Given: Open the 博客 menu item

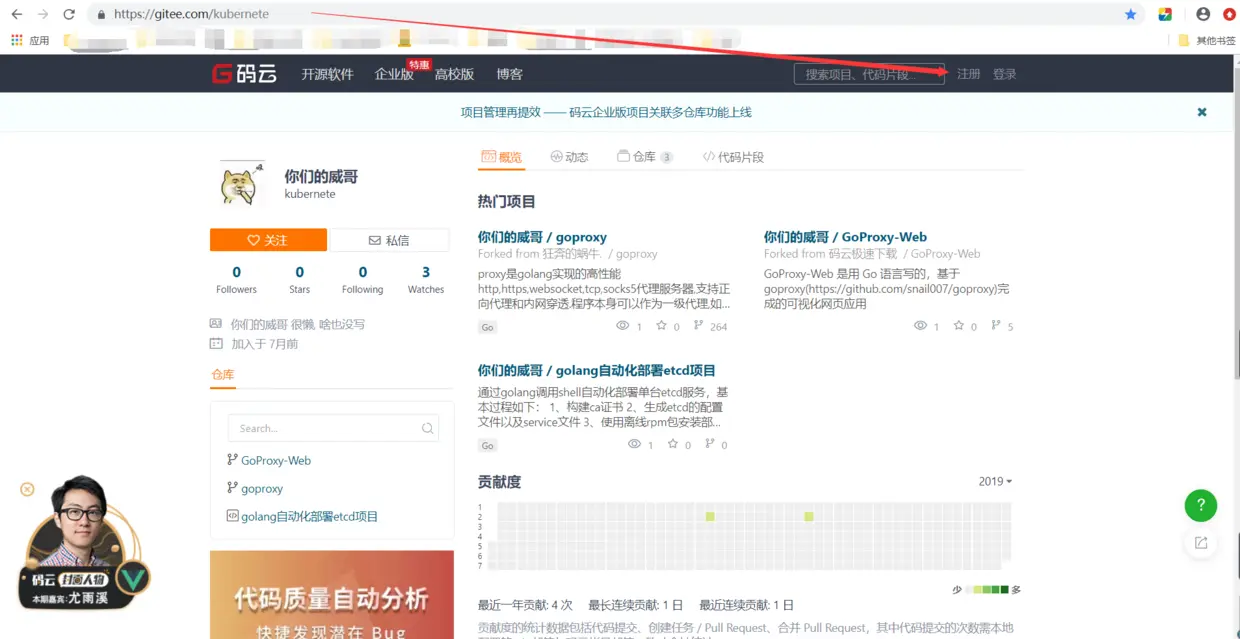Looking at the screenshot, I should point(509,74).
